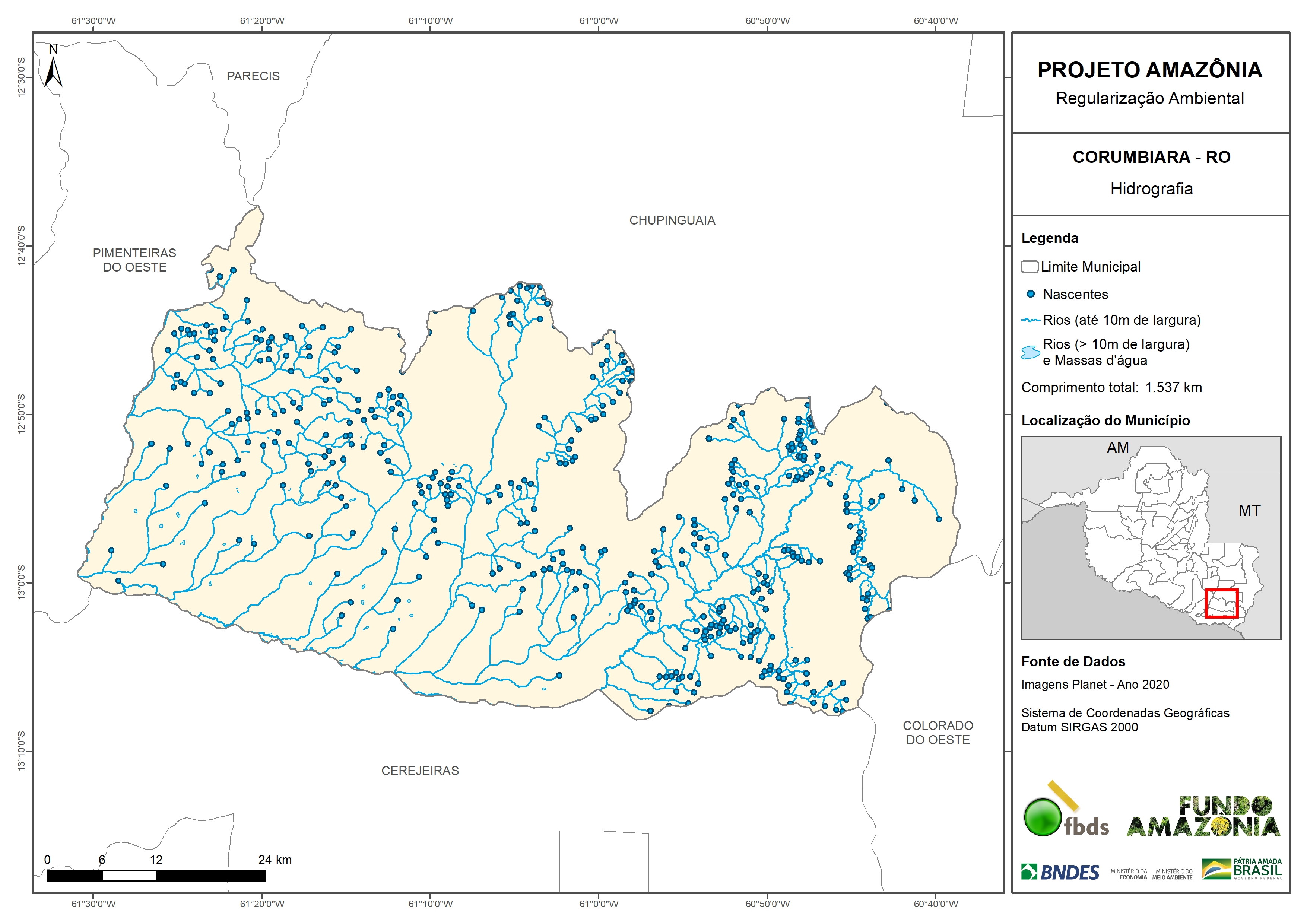Viewport: 1307px width, 924px height.
Task: Click the Fundo Amazonia logo
Action: (x=1203, y=817)
